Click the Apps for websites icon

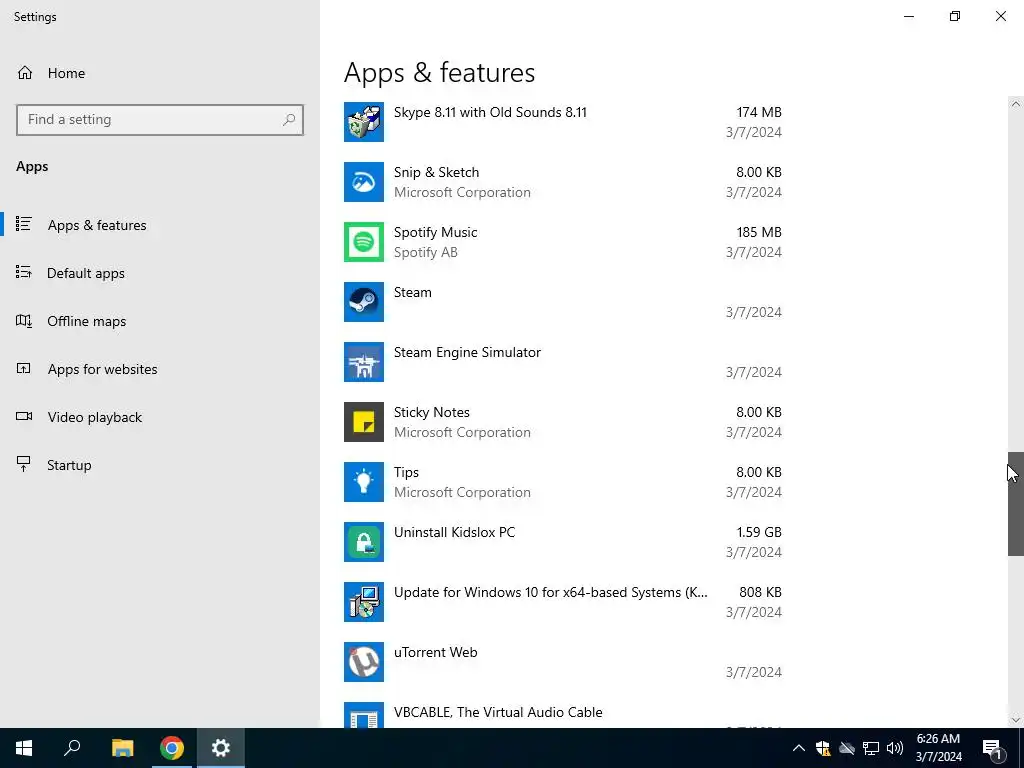pos(24,368)
